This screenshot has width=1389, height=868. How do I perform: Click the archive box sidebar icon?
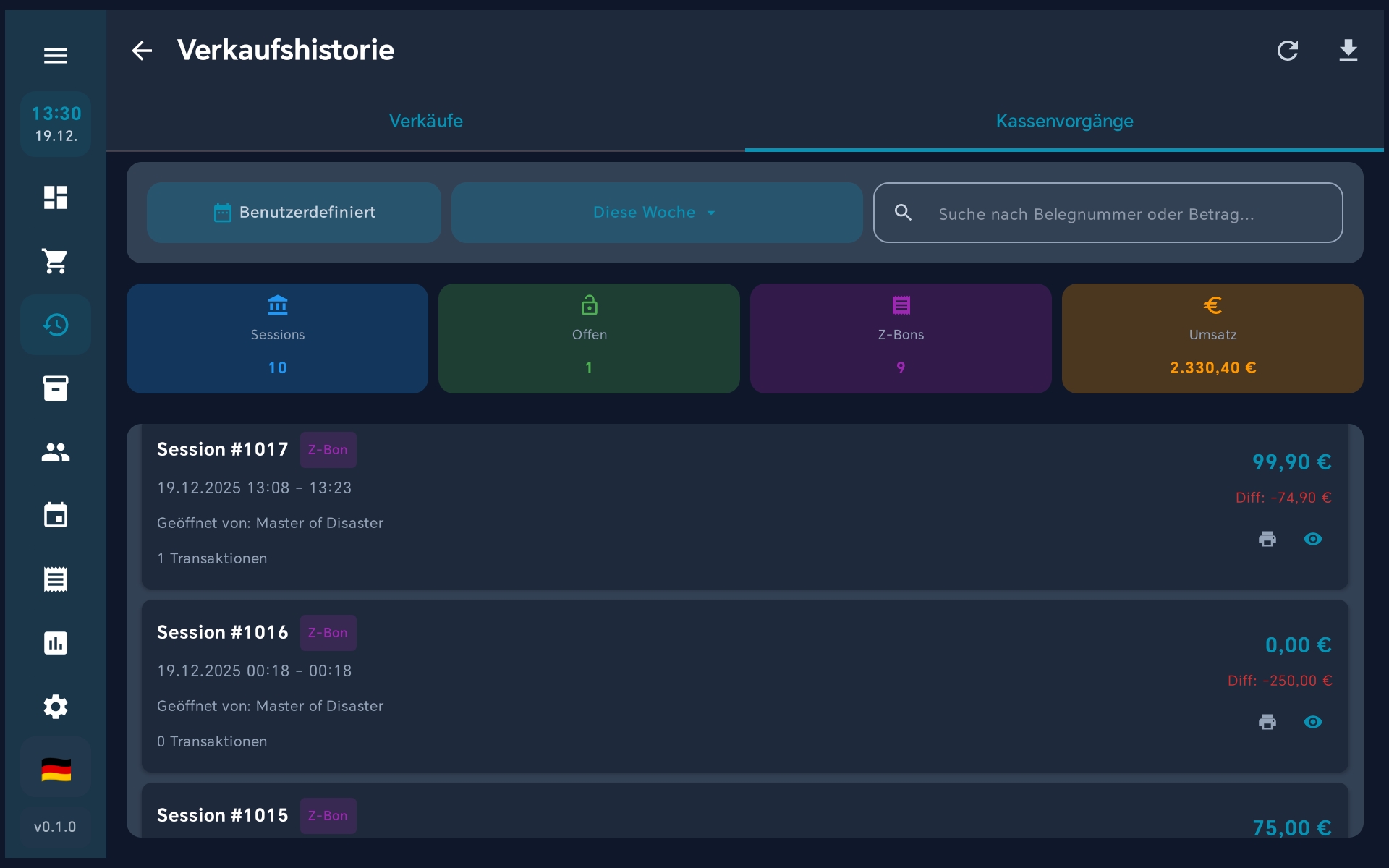coord(56,388)
